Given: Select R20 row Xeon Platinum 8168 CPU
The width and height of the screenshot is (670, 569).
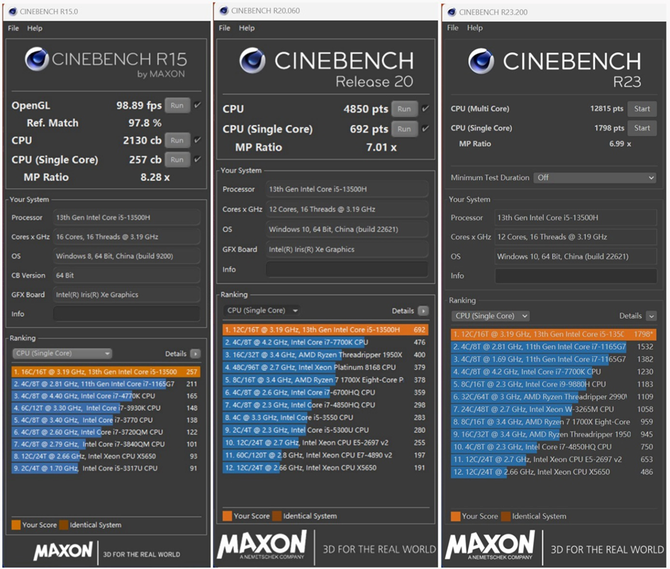Looking at the screenshot, I should coord(325,367).
